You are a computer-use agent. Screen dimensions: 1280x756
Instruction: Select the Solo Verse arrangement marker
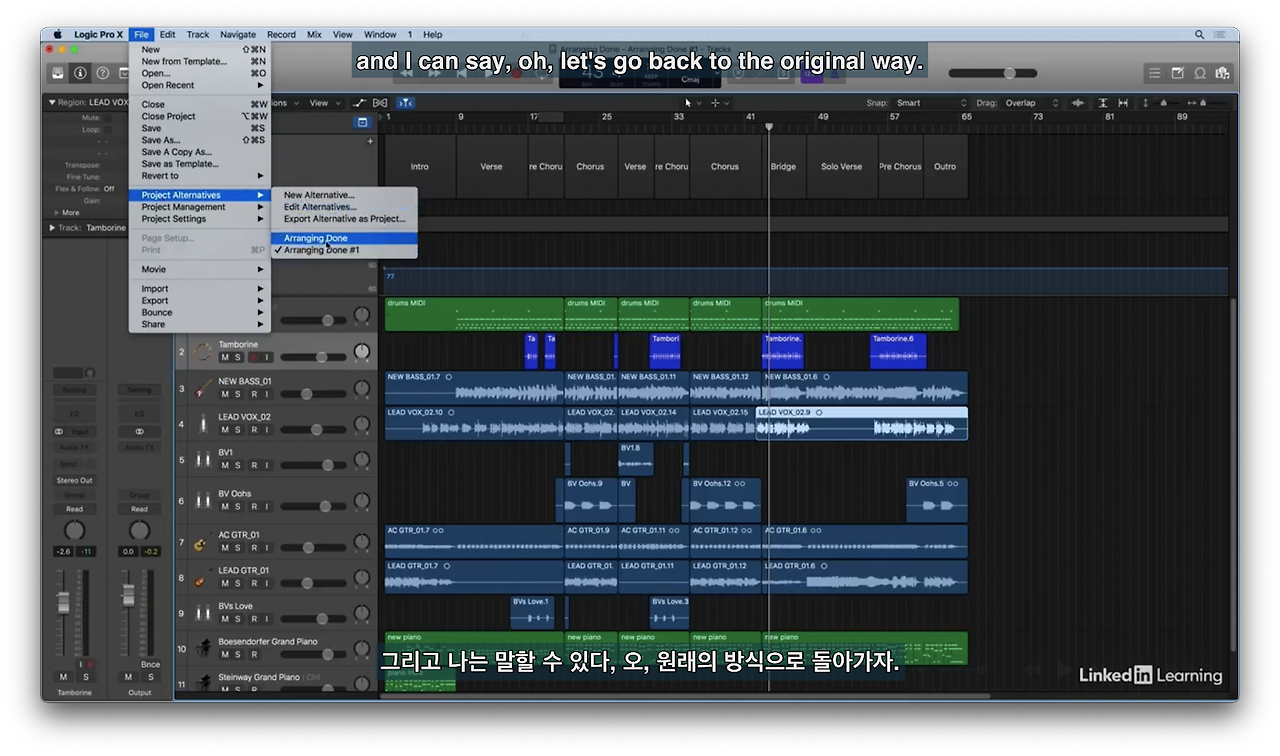841,167
